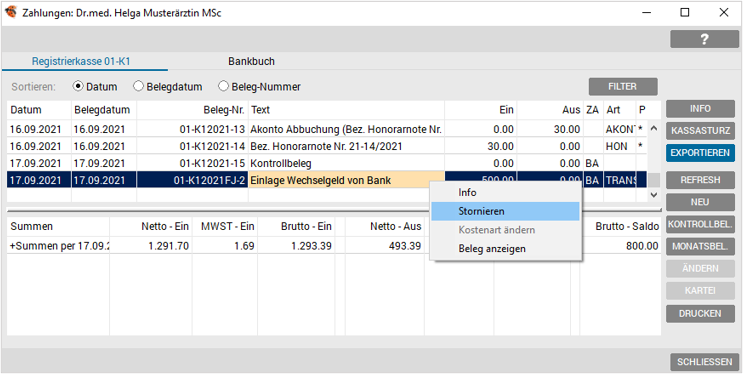
Task: Click the HON Art cell
Action: [619, 146]
